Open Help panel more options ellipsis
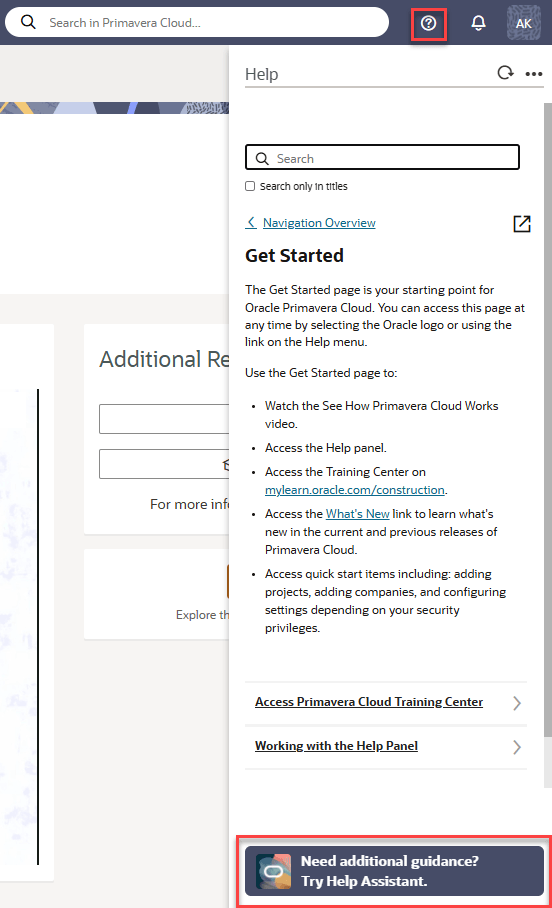This screenshot has width=552, height=908. [x=533, y=74]
